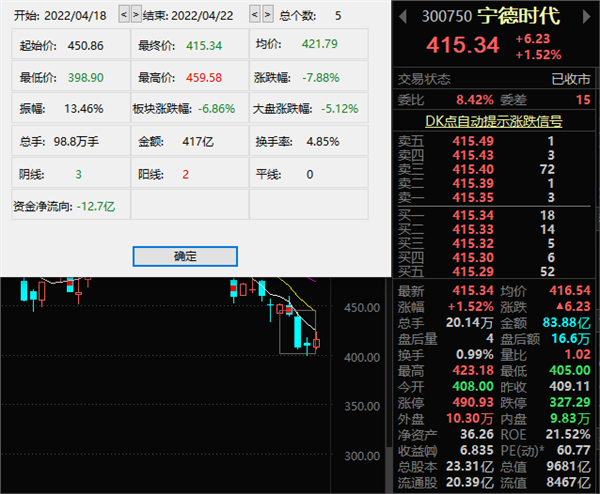Image resolution: width=600 pixels, height=494 pixels.
Task: Step end date 2022/04/22 backward
Action: coord(254,15)
